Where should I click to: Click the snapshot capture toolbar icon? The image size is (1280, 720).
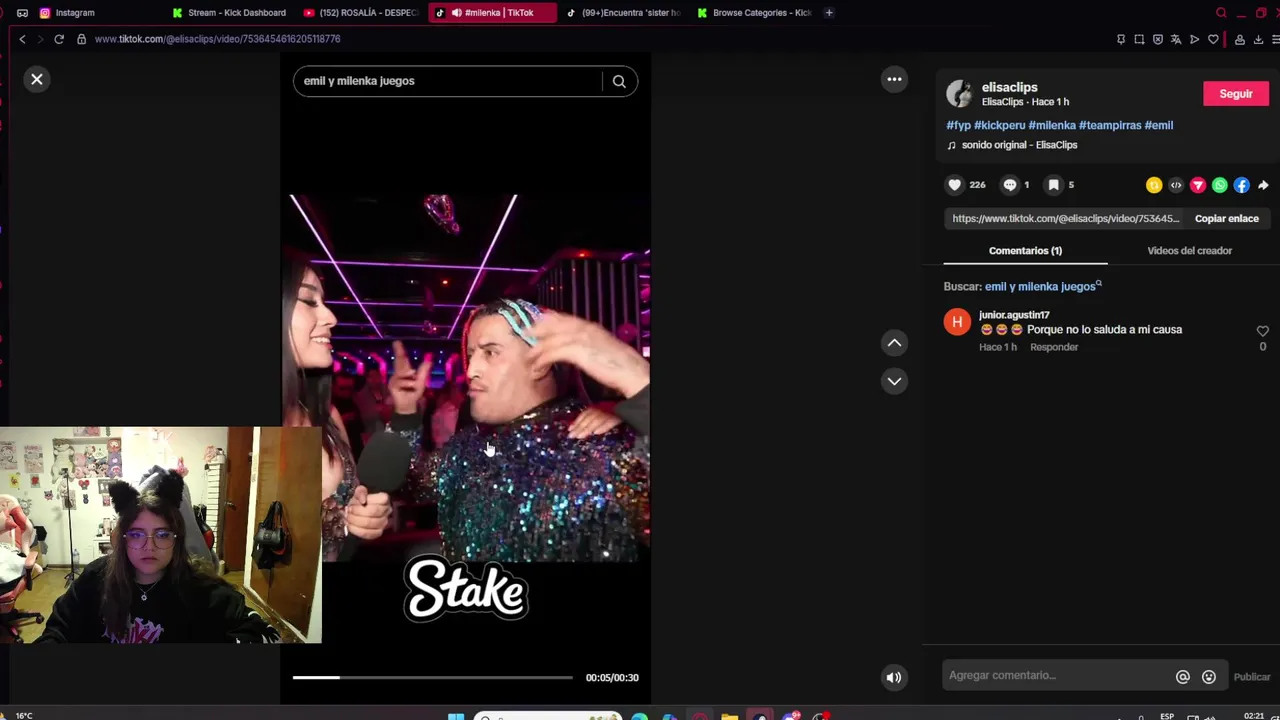tap(1139, 39)
